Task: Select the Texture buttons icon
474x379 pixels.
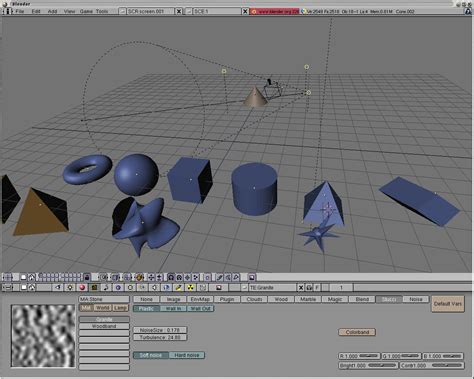Action: [x=94, y=287]
